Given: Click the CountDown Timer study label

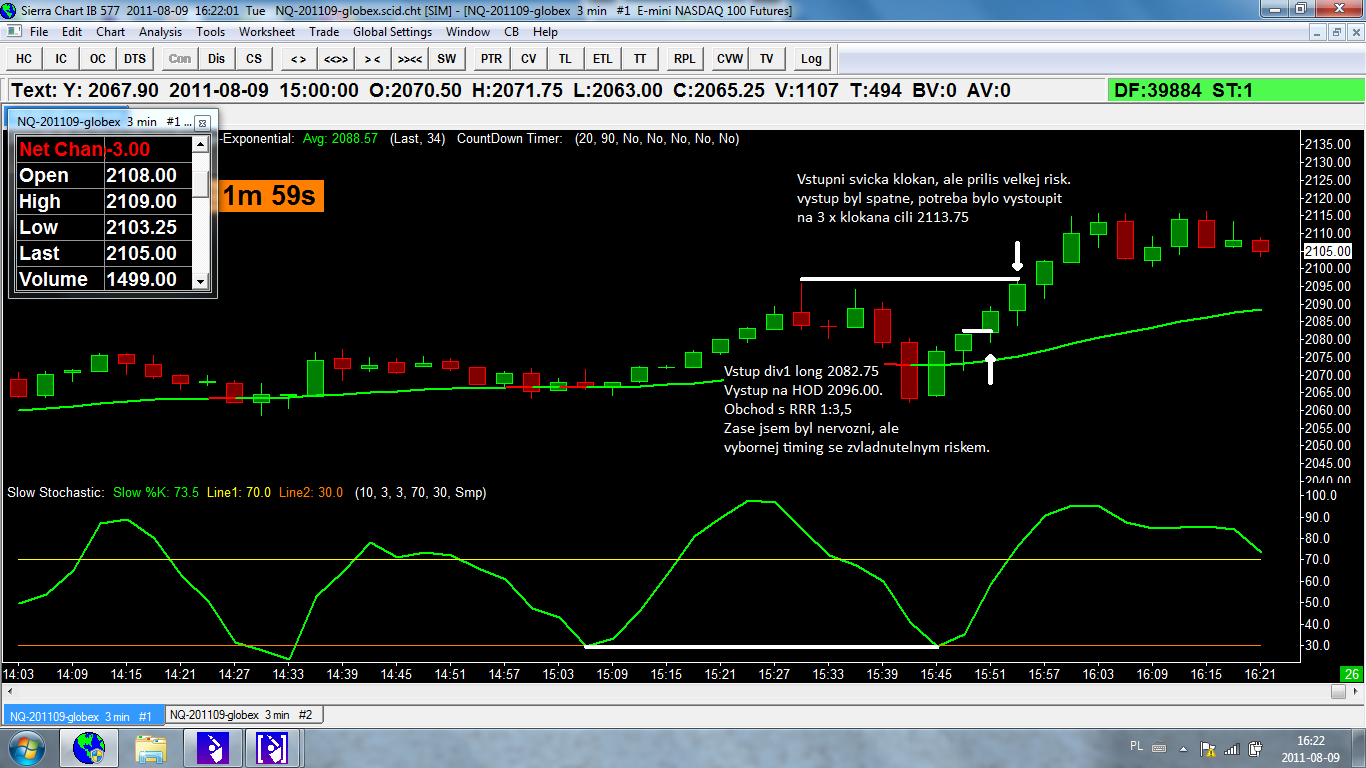Looking at the screenshot, I should [510, 139].
